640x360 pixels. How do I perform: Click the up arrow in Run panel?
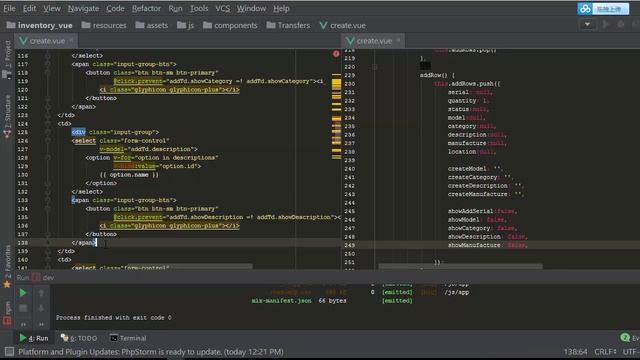(x=41, y=293)
